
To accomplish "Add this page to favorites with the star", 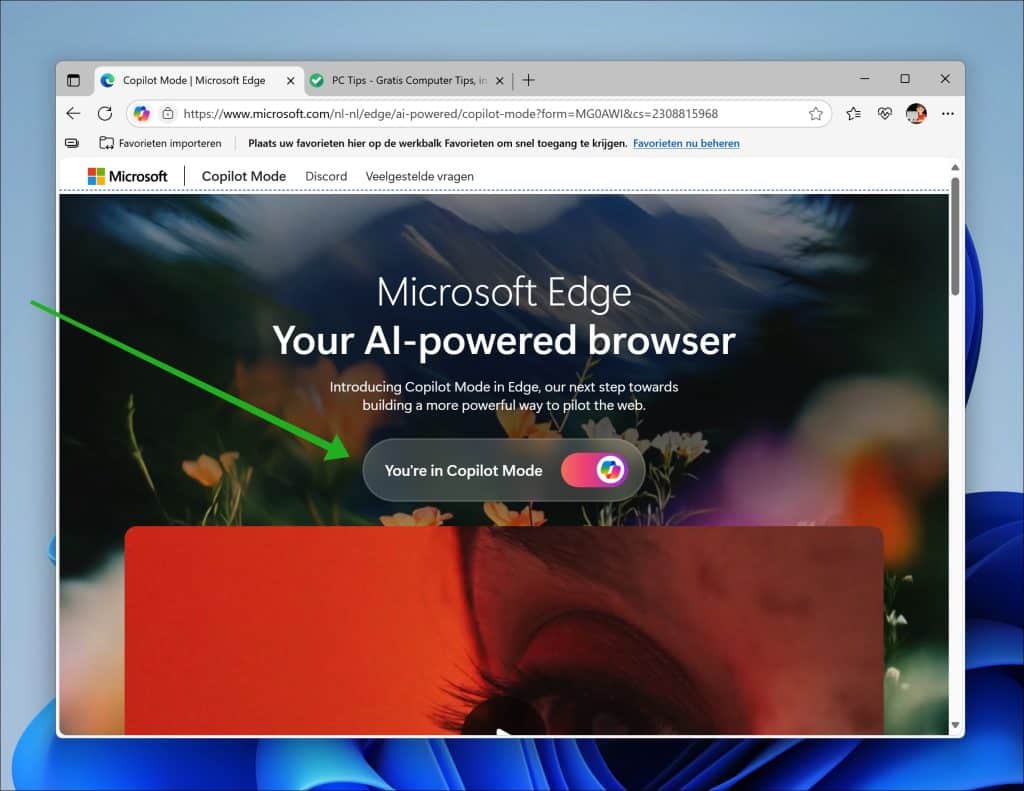I will pyautogui.click(x=816, y=114).
